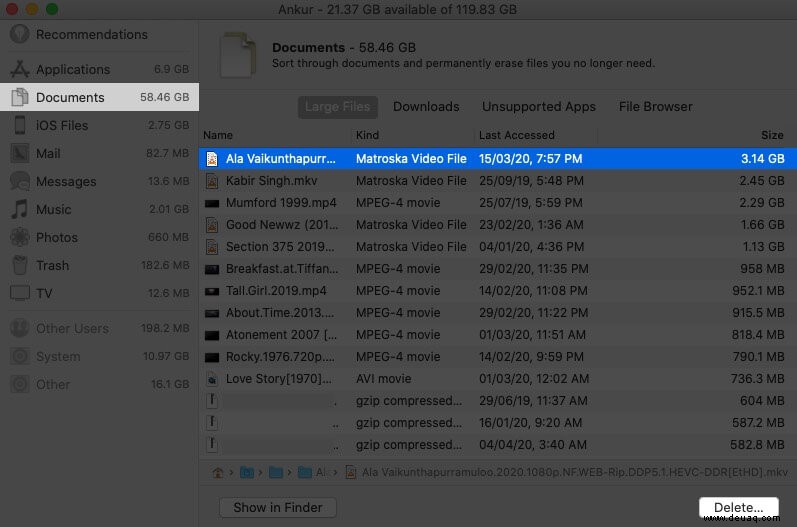
Task: Click the Other category gear icon
Action: 20,384
